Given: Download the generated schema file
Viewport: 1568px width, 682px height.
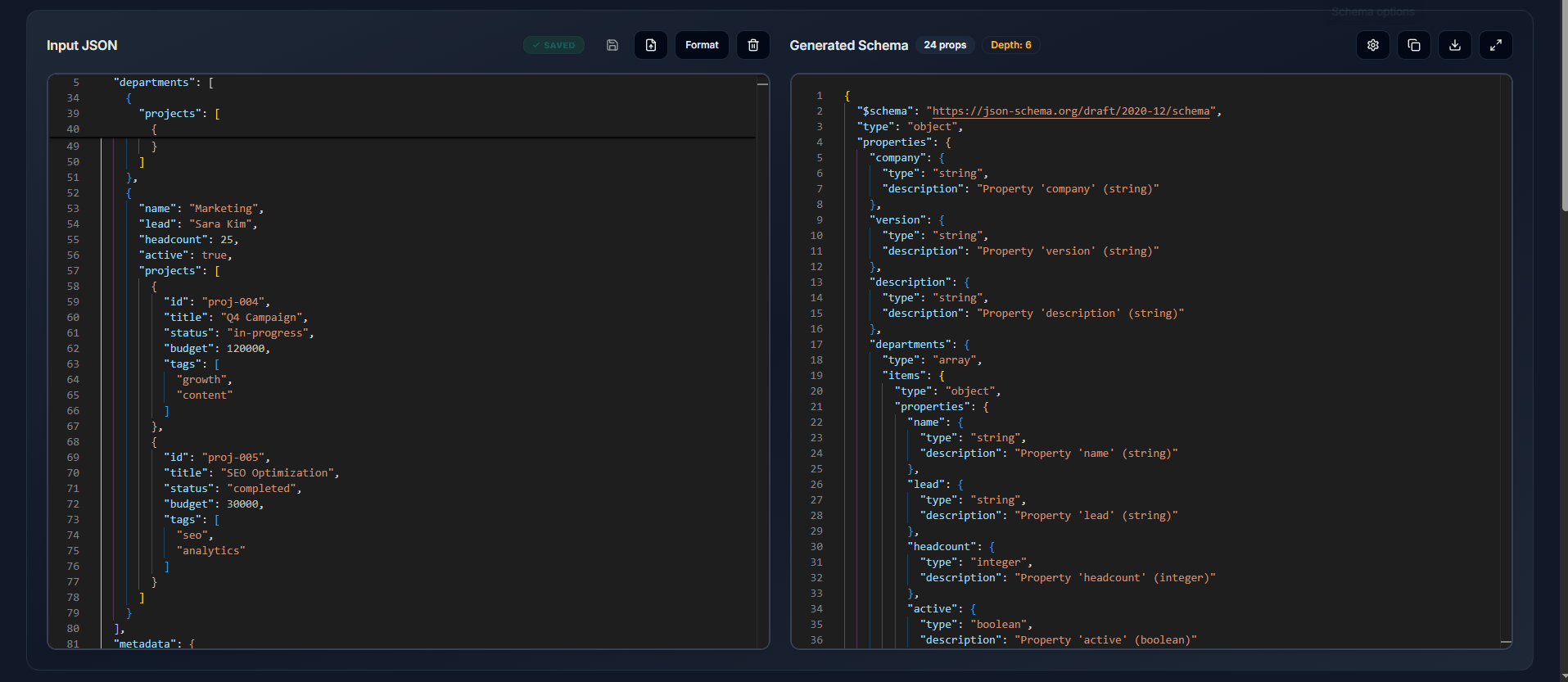Looking at the screenshot, I should click(1455, 45).
